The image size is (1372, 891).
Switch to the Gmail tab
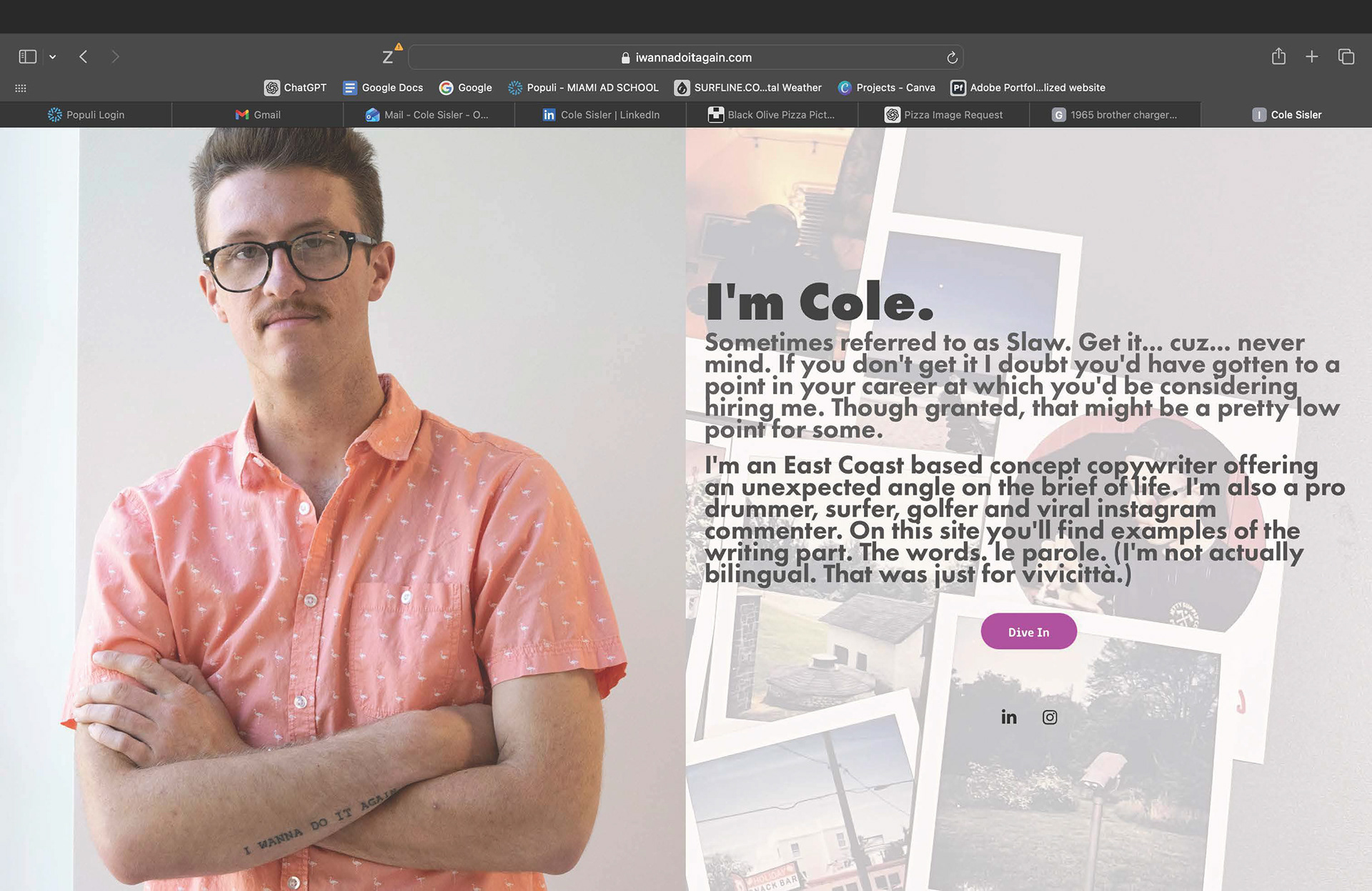point(258,114)
